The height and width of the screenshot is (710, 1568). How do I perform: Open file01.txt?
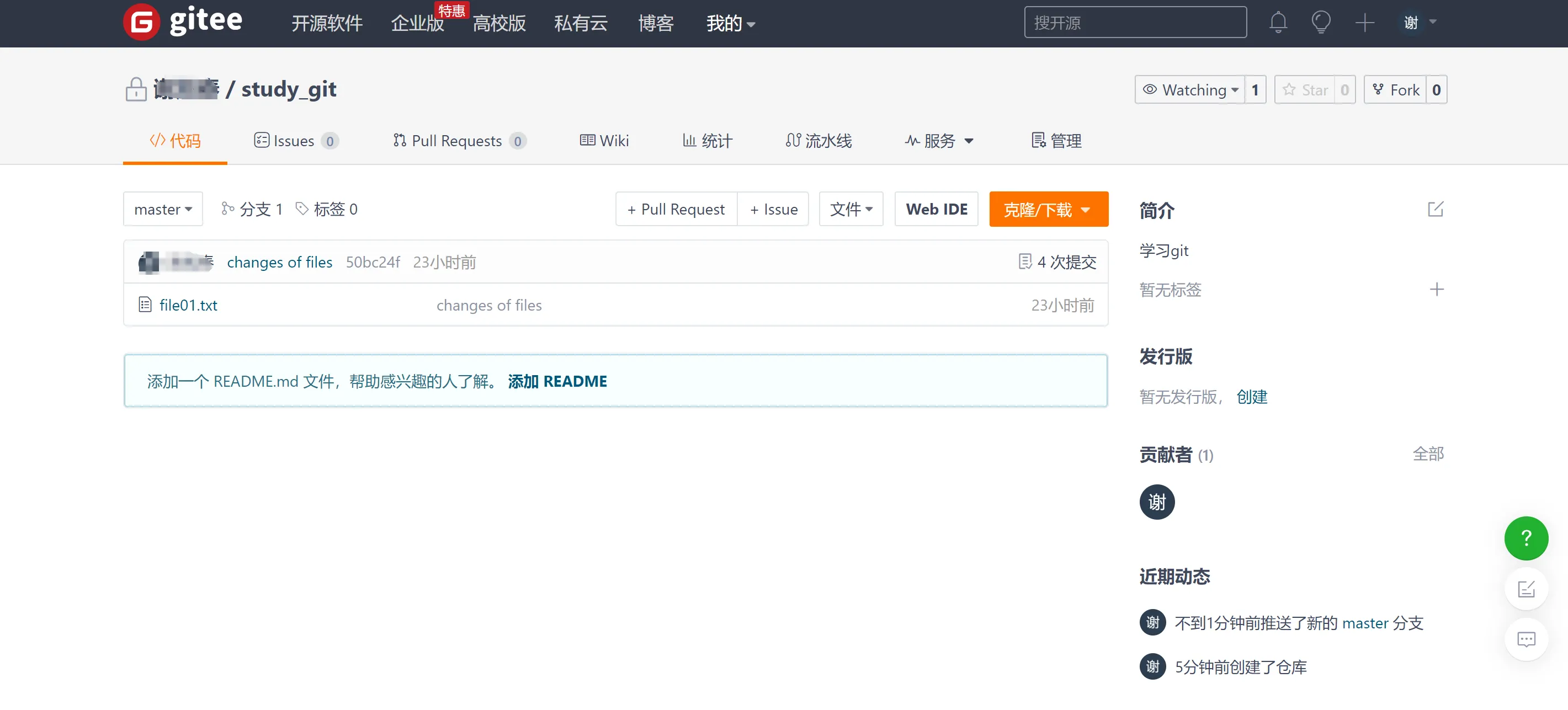click(x=188, y=305)
